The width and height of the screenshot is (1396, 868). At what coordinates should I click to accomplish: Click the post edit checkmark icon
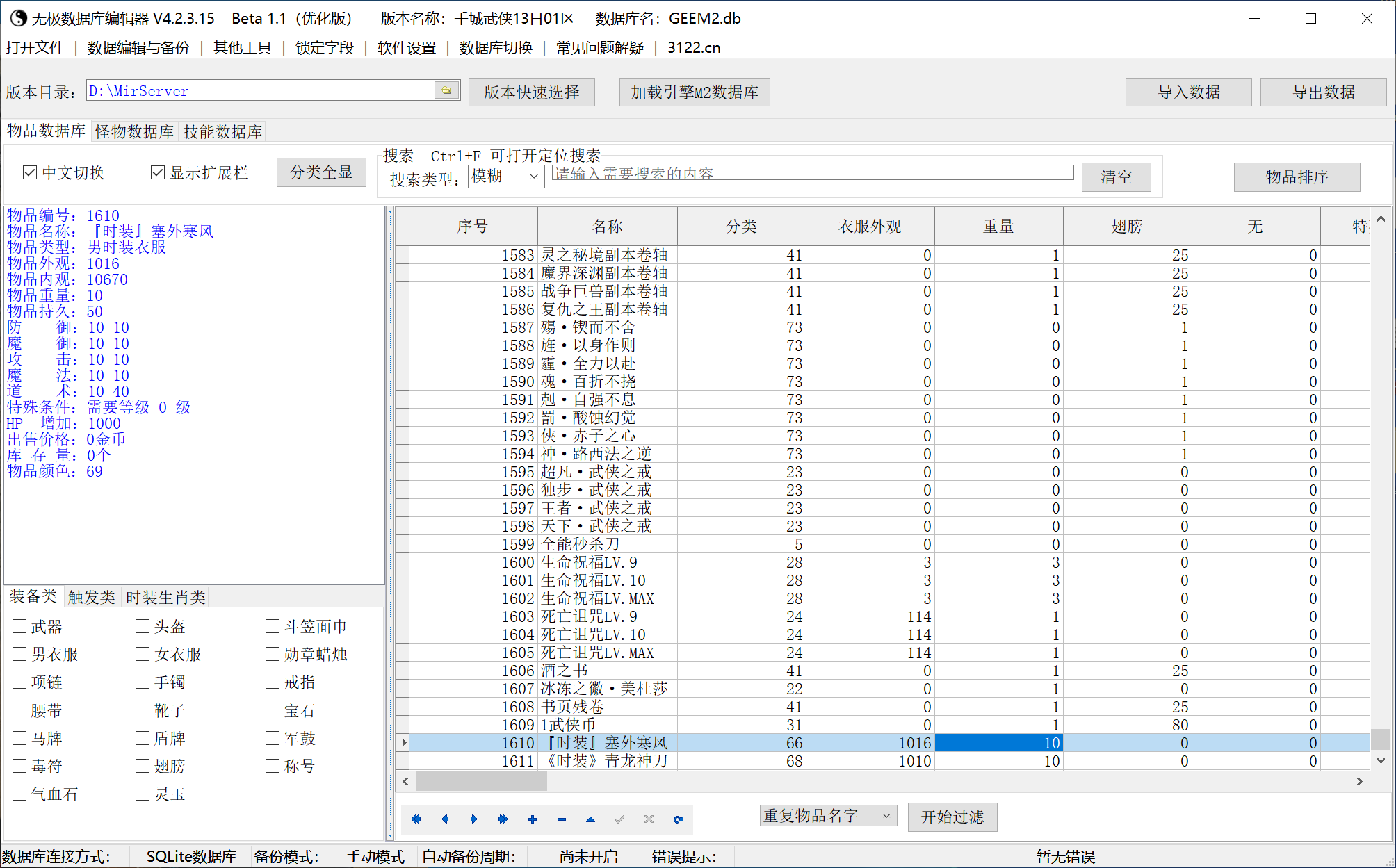[619, 819]
